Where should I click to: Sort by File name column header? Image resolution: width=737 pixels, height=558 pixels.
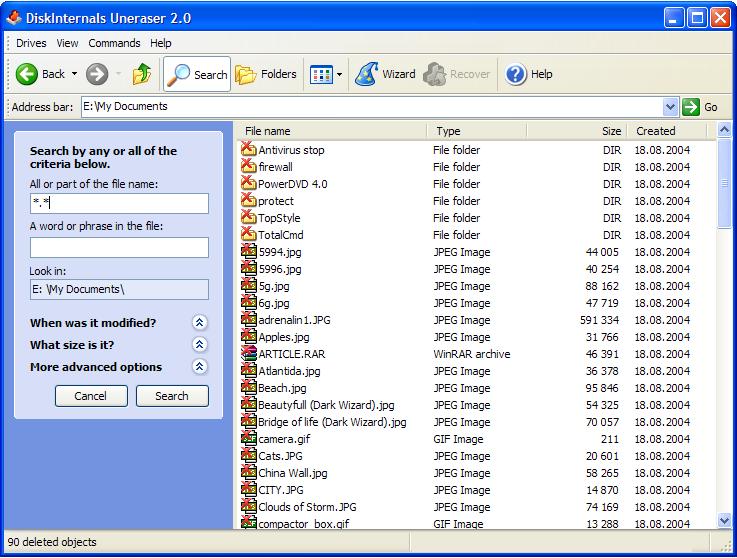(x=333, y=131)
